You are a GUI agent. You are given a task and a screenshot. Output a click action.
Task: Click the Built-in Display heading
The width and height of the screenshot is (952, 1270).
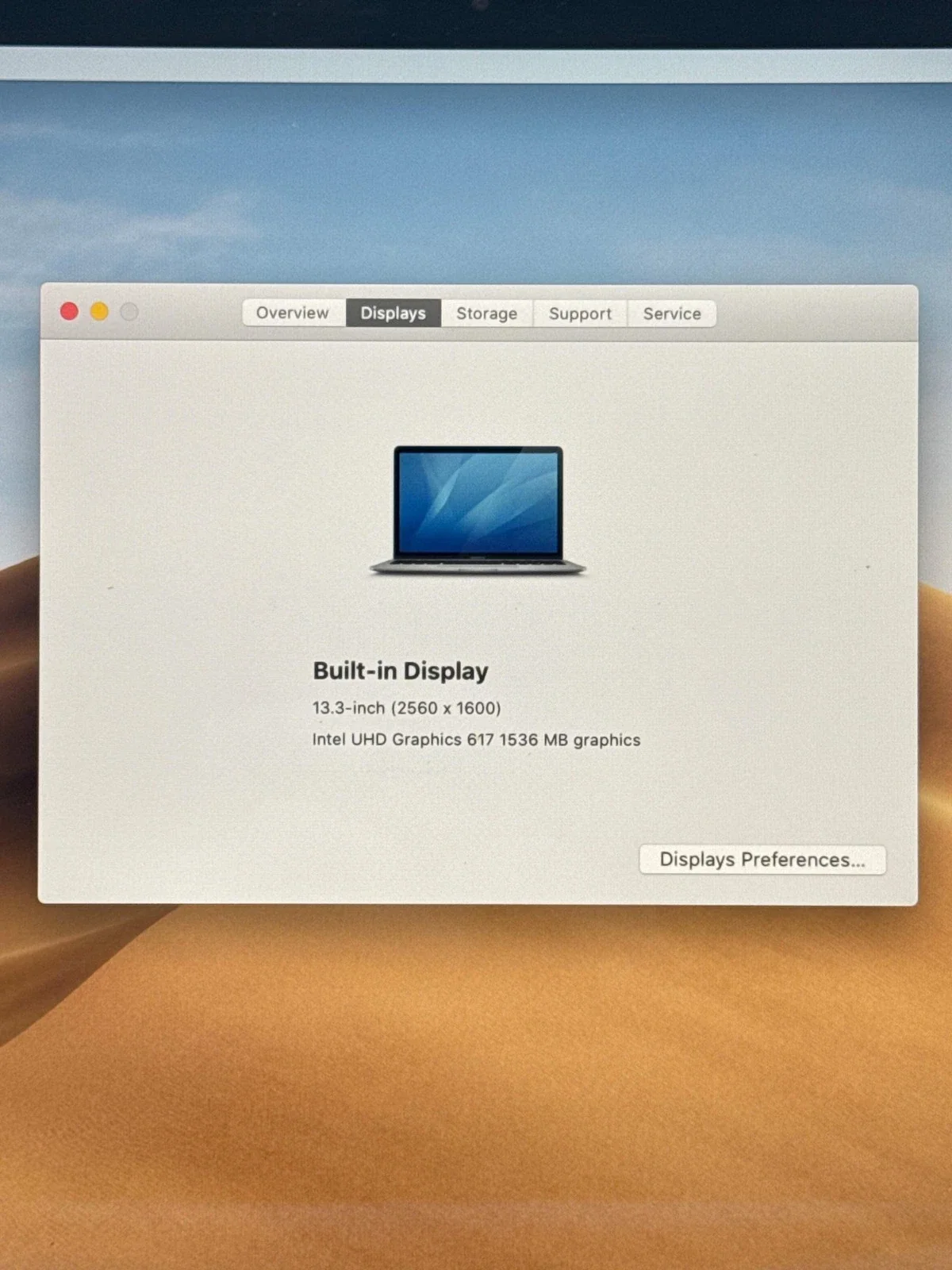401,671
